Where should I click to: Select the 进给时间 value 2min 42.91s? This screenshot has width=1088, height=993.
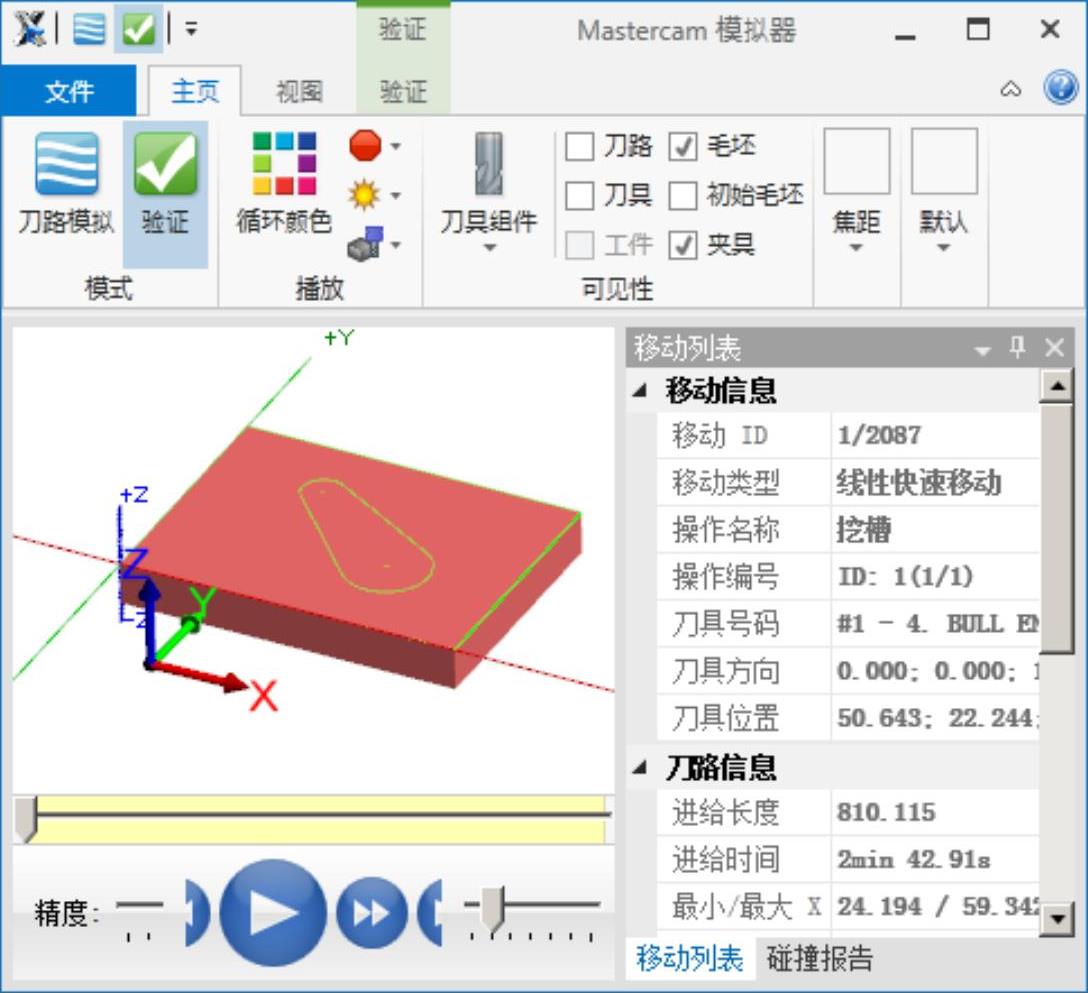913,859
